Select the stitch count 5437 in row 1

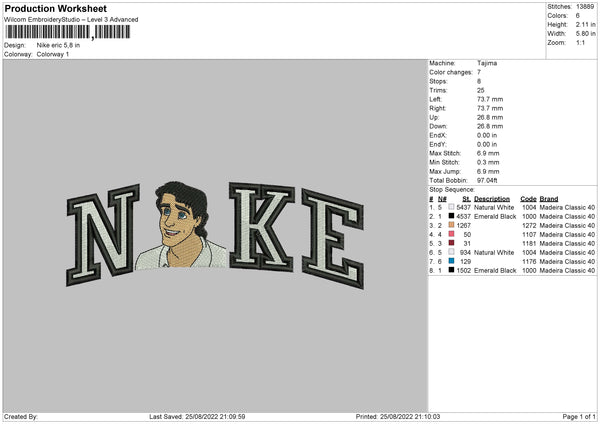click(463, 207)
